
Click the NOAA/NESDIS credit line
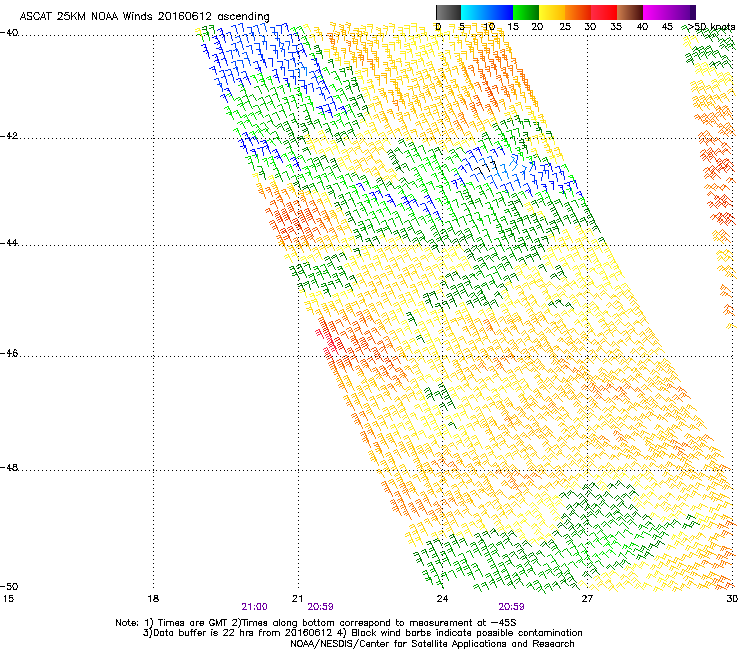coord(432,644)
